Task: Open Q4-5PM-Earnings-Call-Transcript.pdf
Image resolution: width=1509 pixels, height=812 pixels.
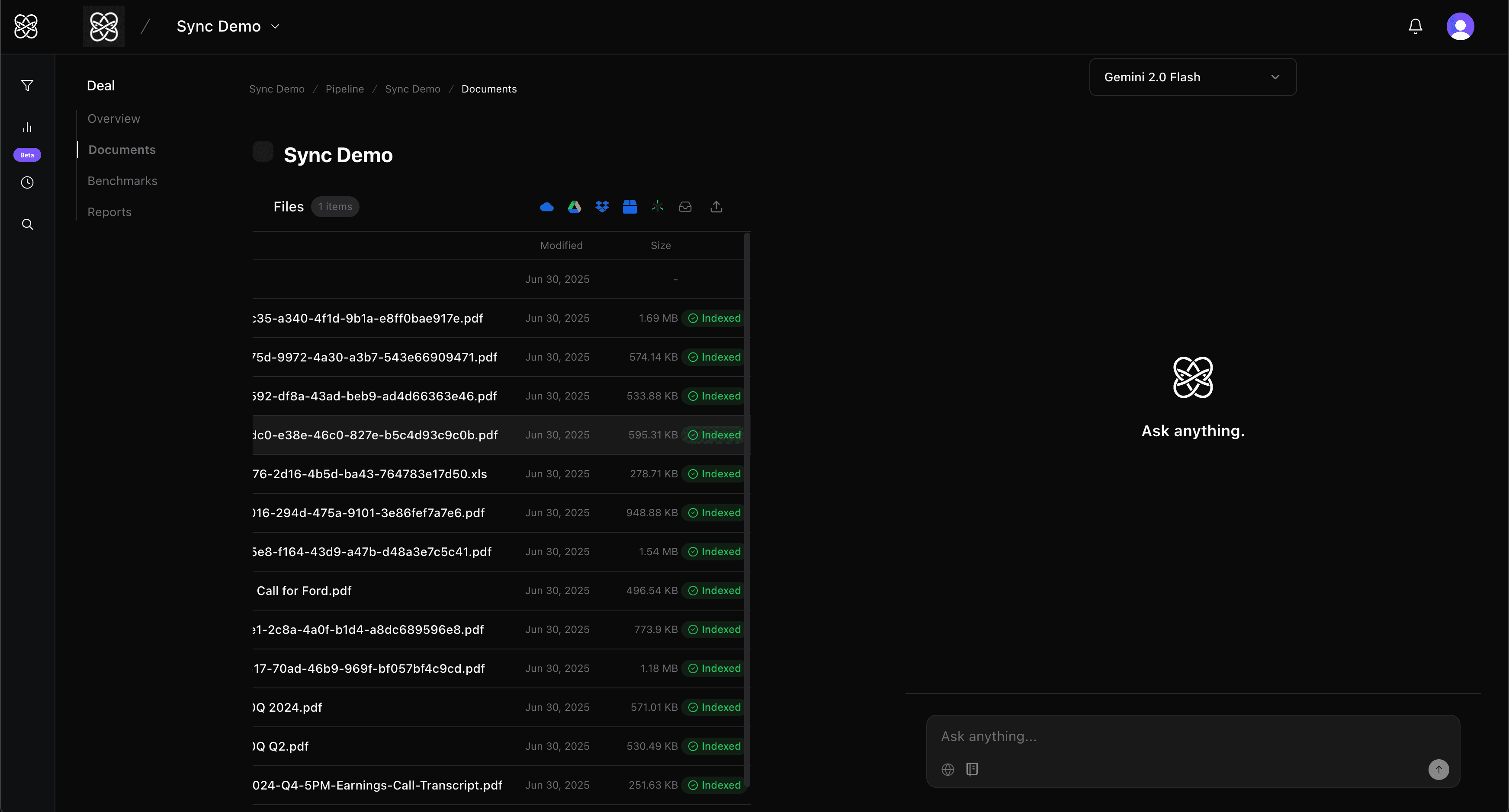Action: click(377, 786)
